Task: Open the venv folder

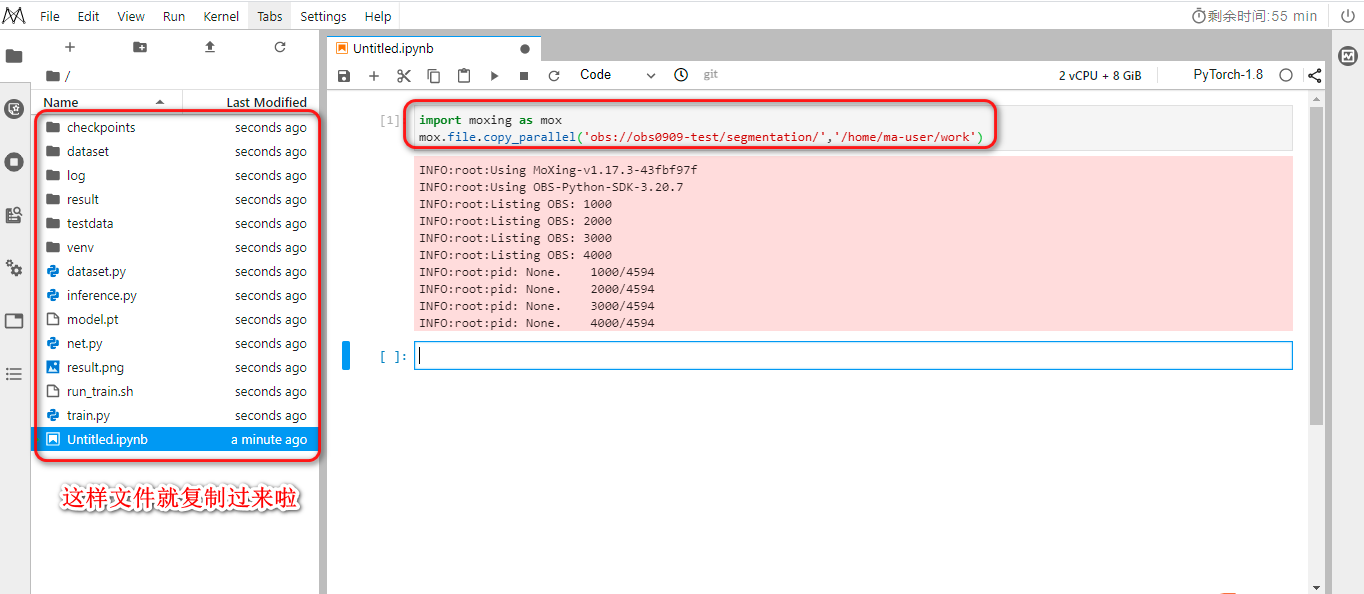Action: [175, 247]
